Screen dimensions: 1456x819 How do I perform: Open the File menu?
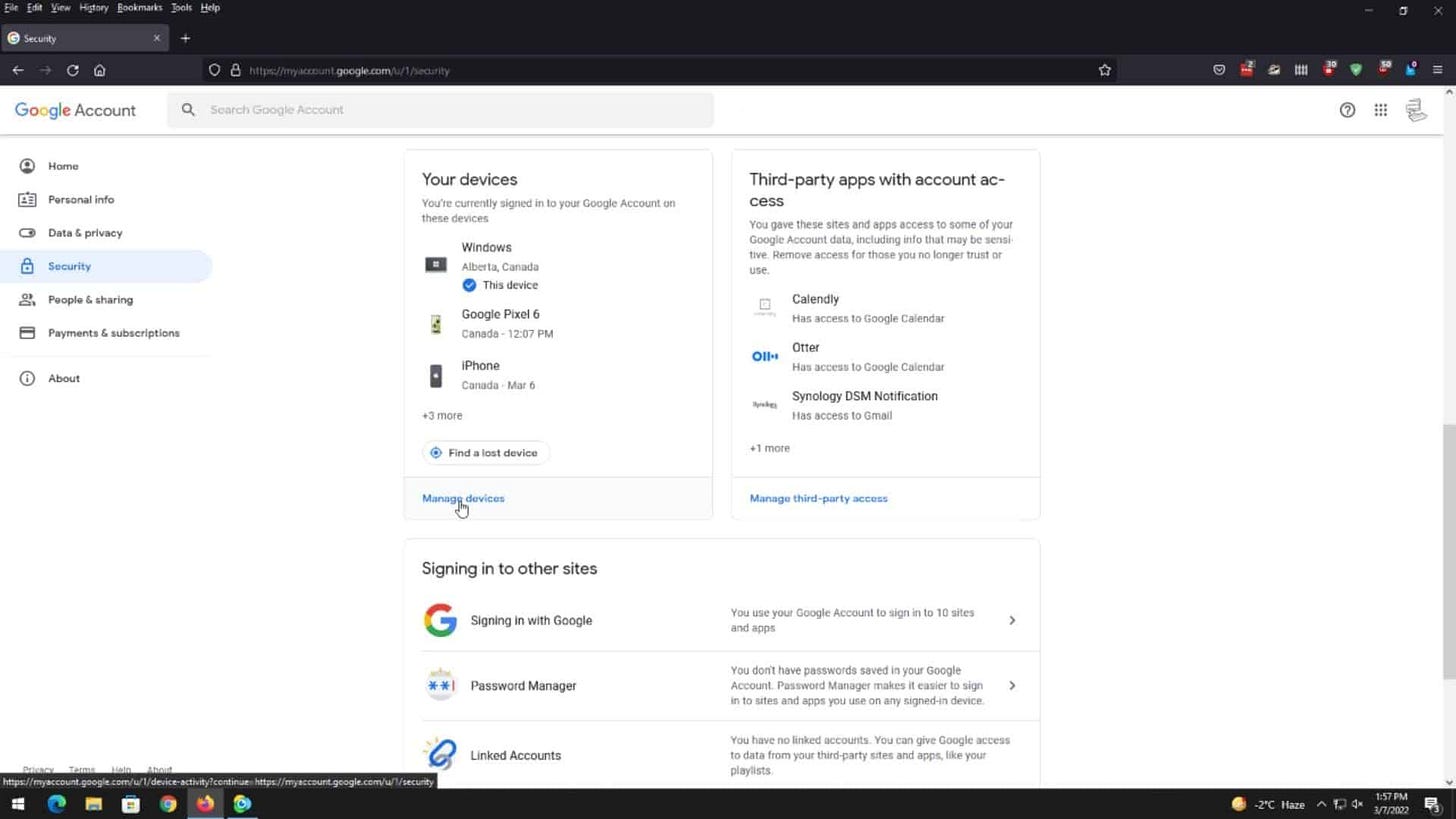[x=11, y=7]
